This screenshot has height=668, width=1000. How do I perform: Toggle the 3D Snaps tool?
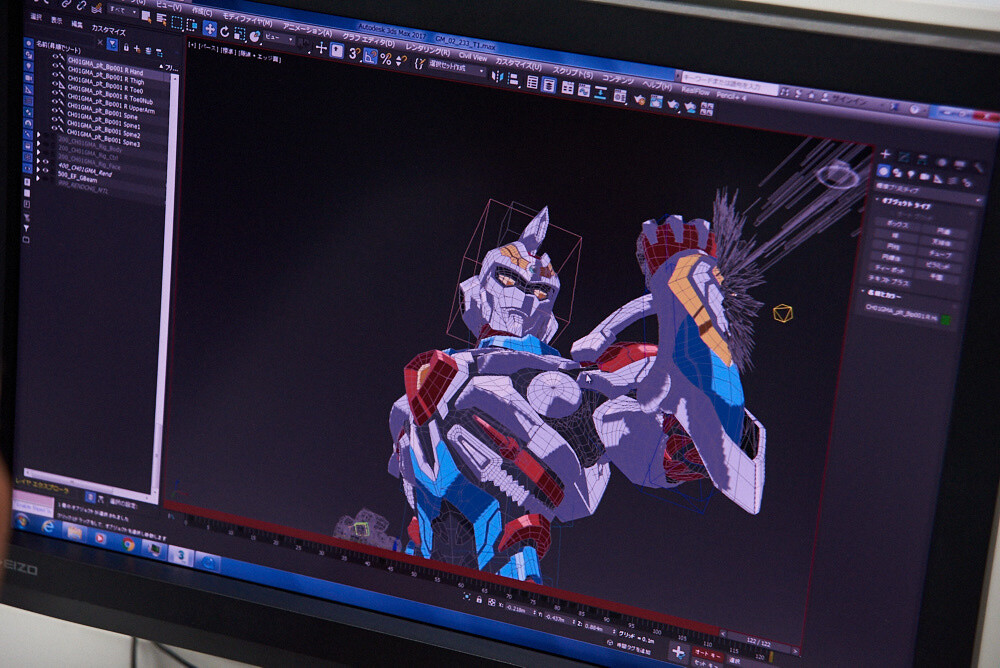353,54
